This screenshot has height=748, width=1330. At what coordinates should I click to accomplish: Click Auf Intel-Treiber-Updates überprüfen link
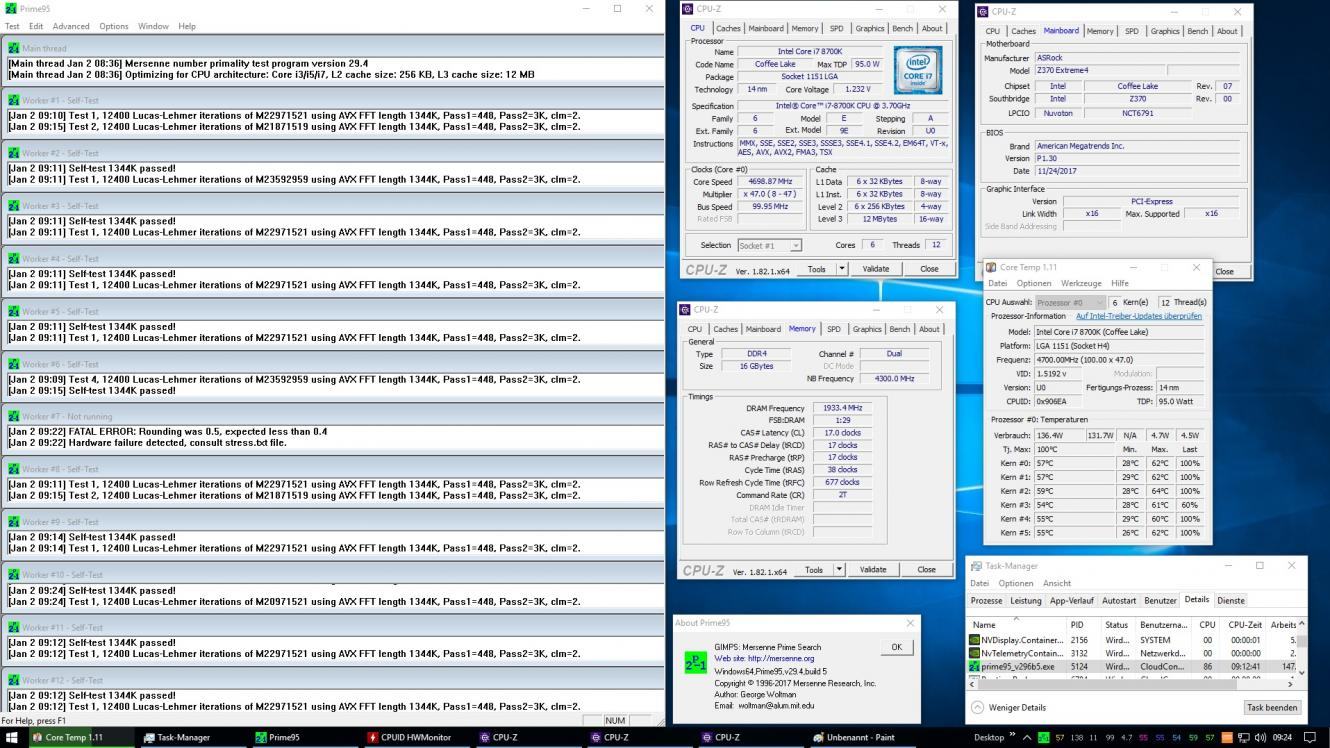point(1139,316)
